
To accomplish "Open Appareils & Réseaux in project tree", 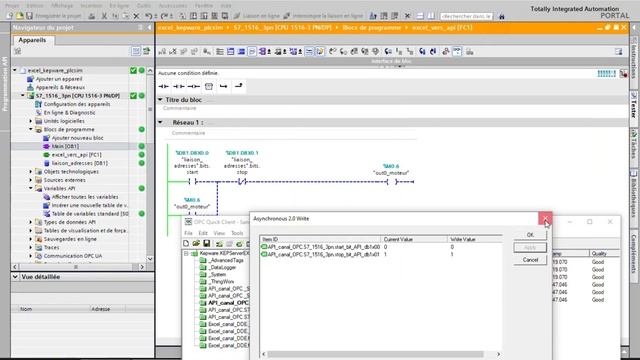I will pyautogui.click(x=60, y=87).
